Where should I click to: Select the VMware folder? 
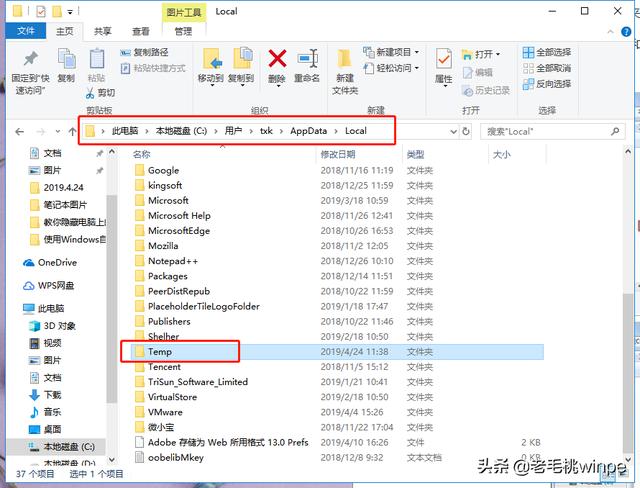(337, 412)
